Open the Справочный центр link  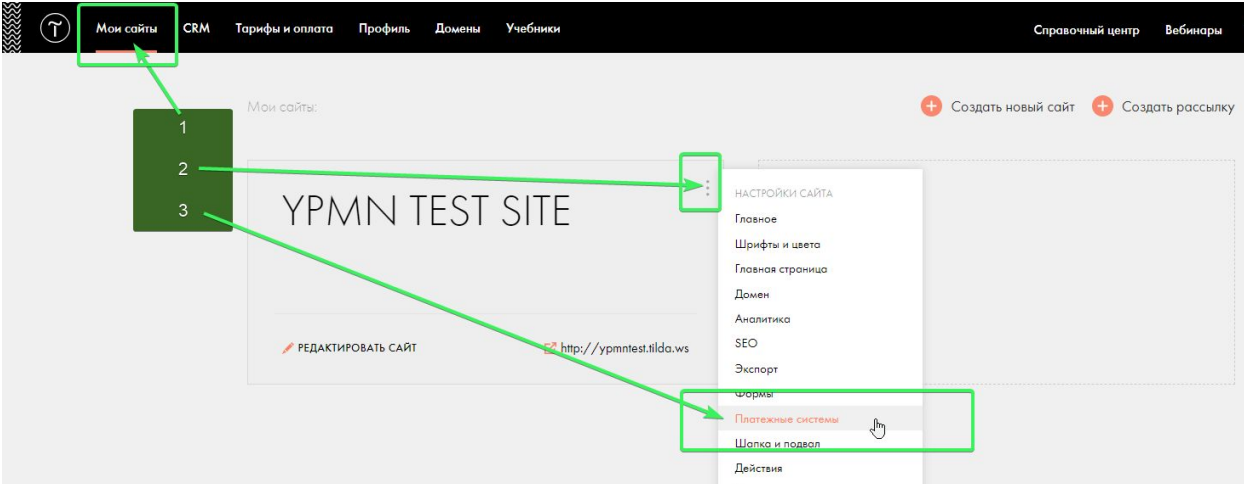point(1086,30)
